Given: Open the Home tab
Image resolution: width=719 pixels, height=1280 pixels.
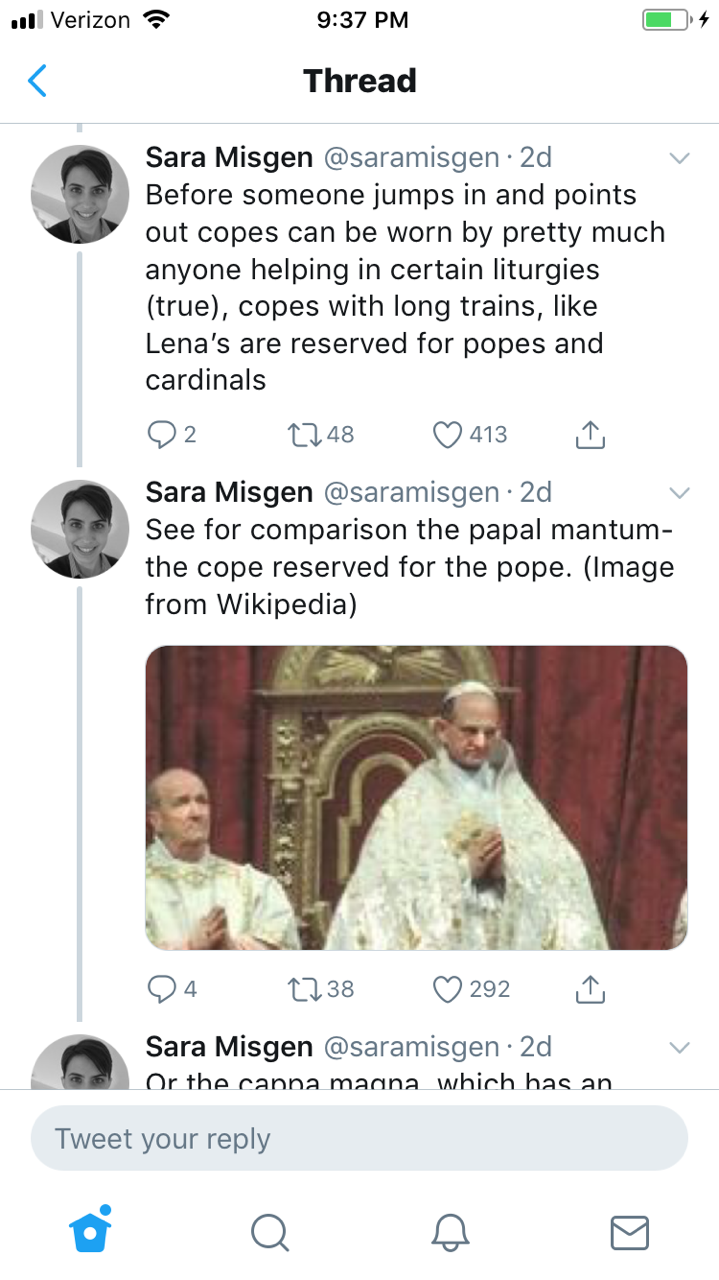Looking at the screenshot, I should (x=90, y=1231).
